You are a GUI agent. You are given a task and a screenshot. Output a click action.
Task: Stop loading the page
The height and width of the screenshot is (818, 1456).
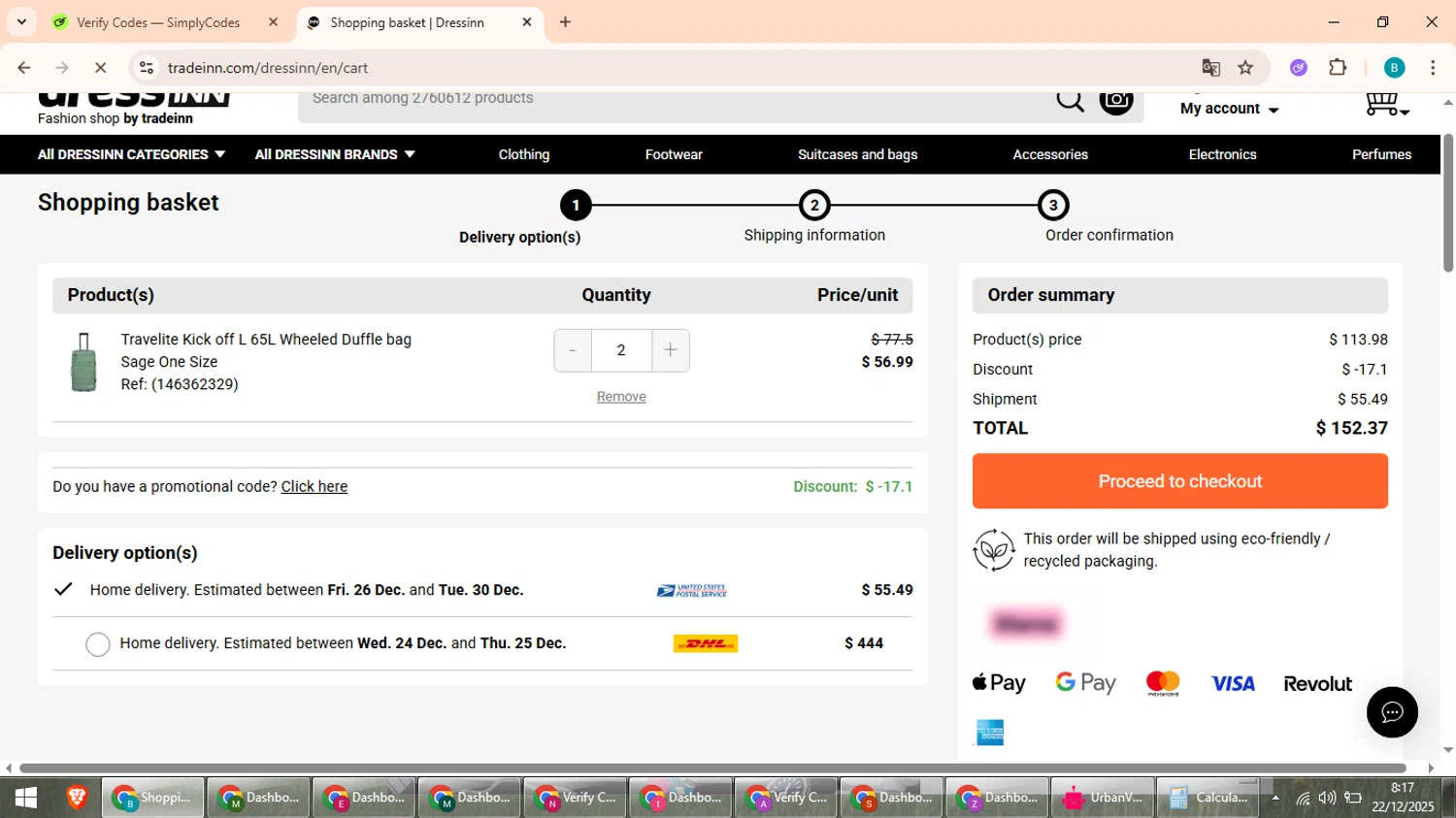(x=100, y=68)
